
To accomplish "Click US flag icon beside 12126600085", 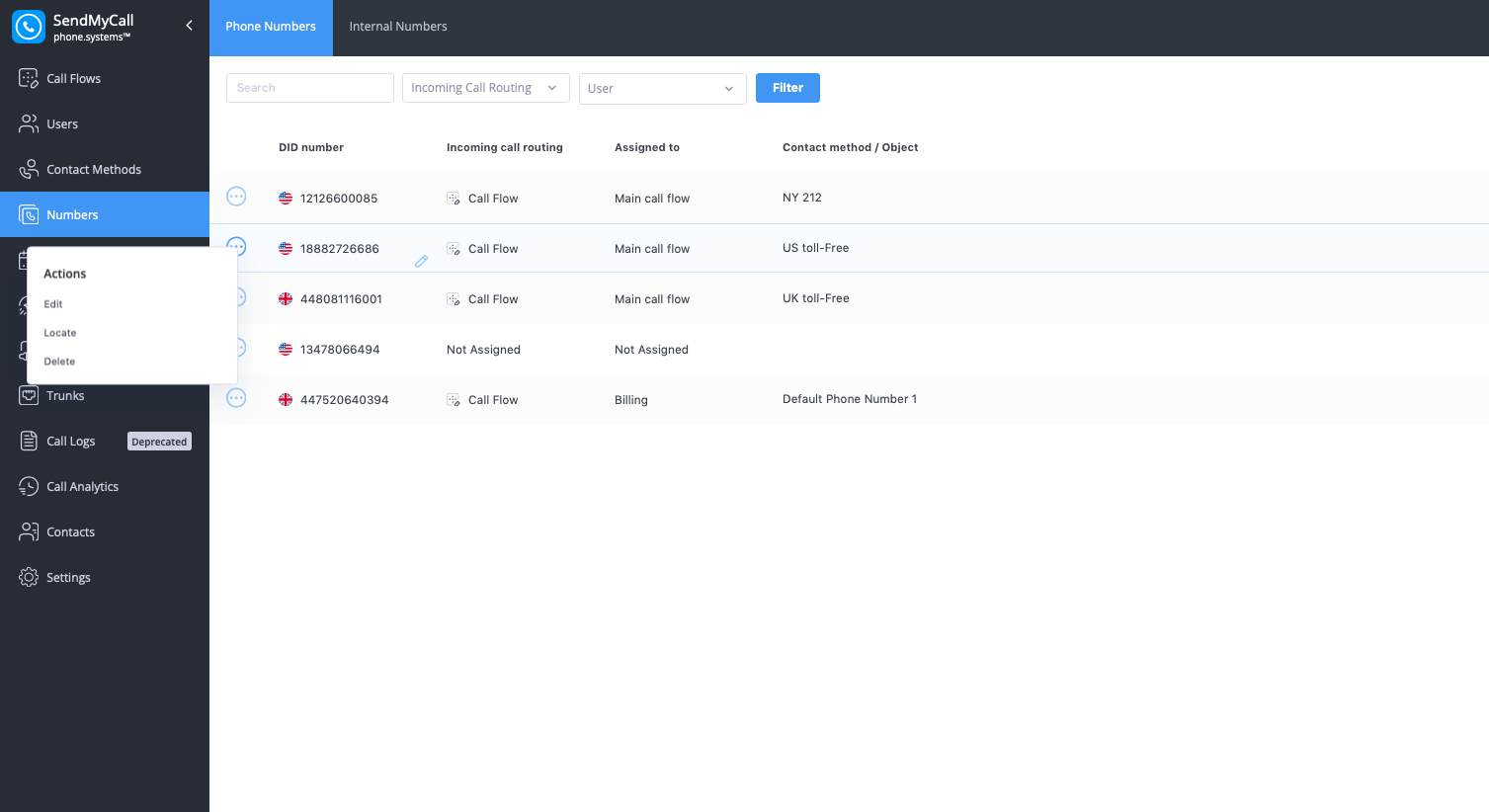I will coord(286,199).
